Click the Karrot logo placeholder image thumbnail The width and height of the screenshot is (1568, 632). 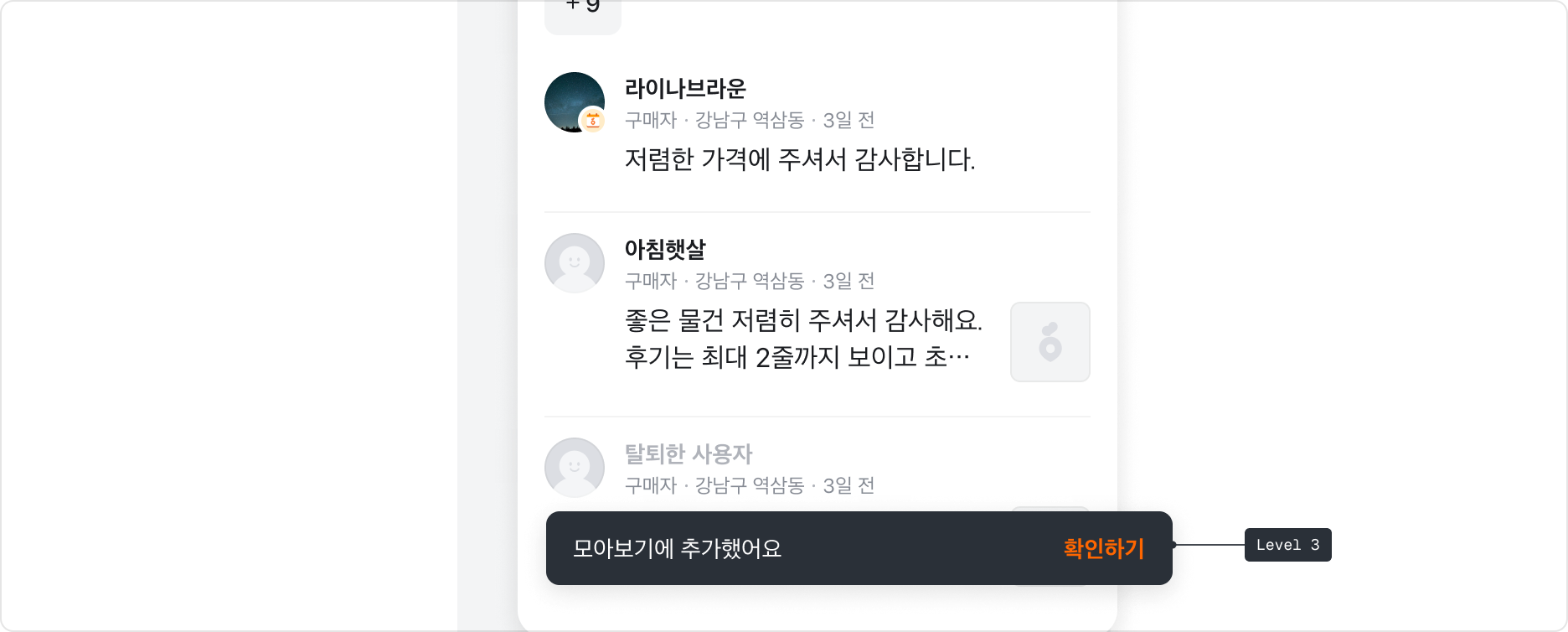1050,341
